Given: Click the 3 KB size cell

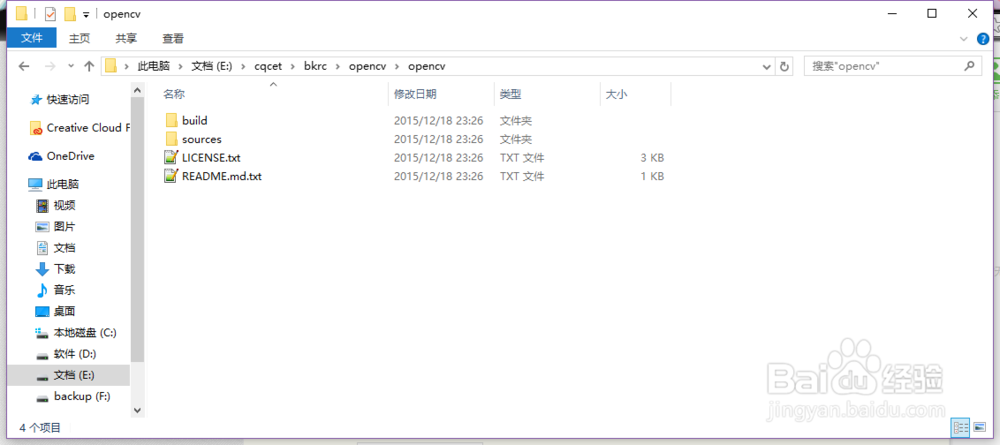Looking at the screenshot, I should click(652, 158).
